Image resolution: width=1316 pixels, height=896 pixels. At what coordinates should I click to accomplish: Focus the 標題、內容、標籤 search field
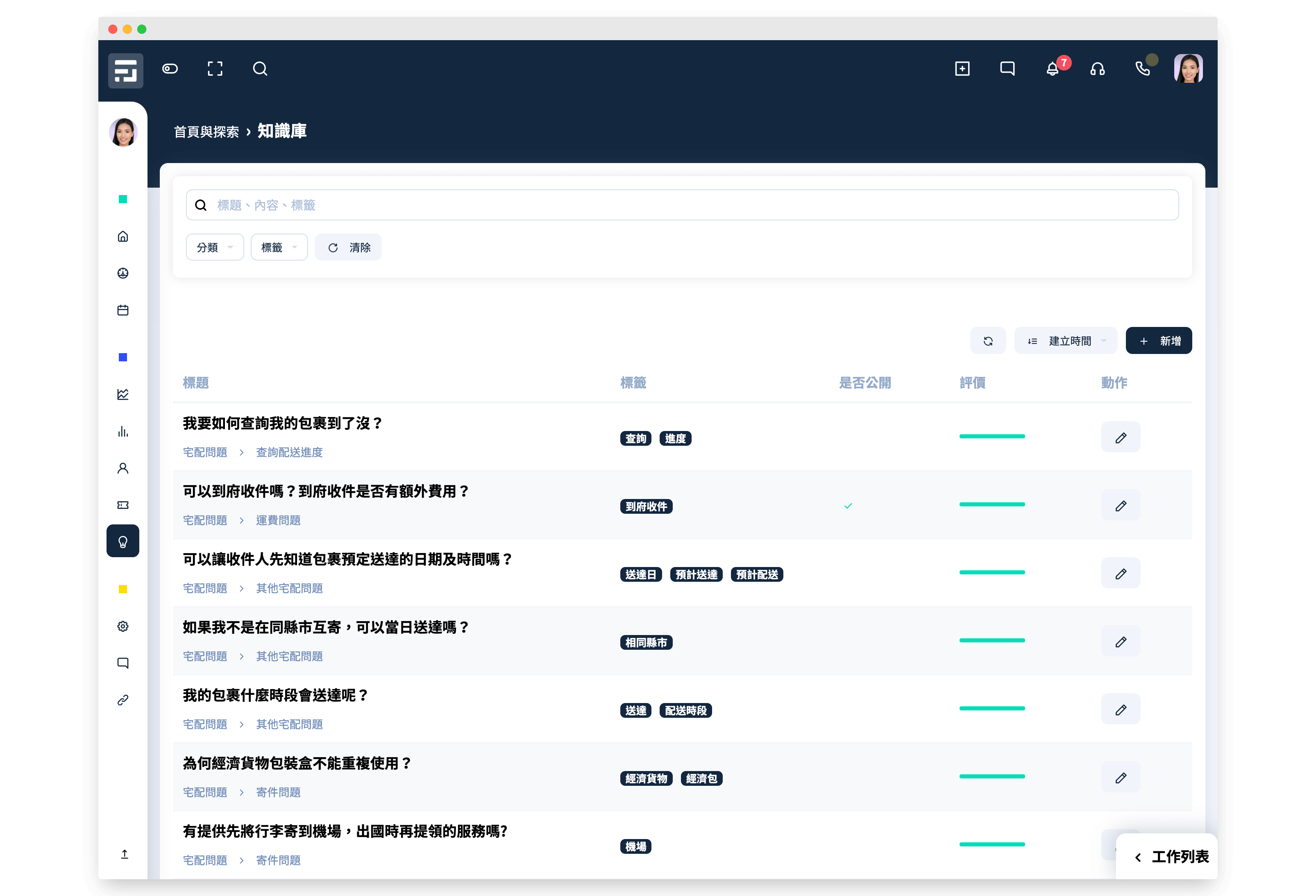tap(682, 205)
